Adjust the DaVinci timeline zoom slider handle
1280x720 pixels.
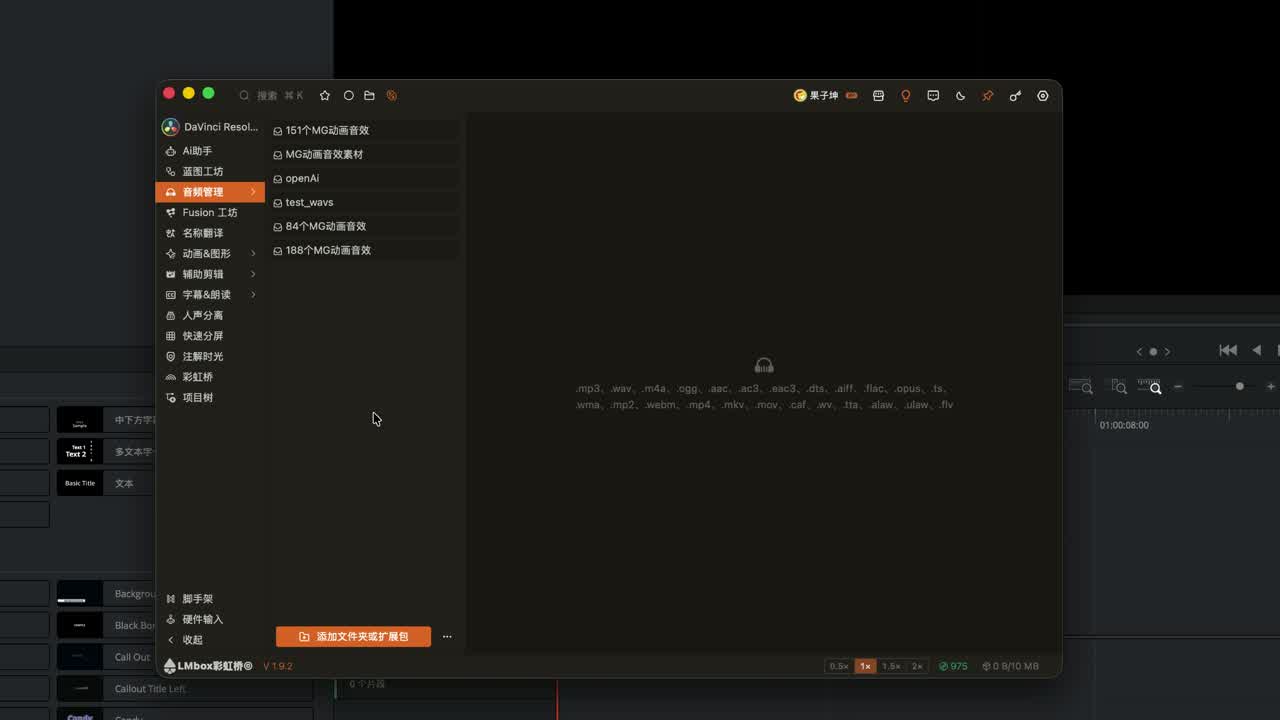pos(1240,387)
